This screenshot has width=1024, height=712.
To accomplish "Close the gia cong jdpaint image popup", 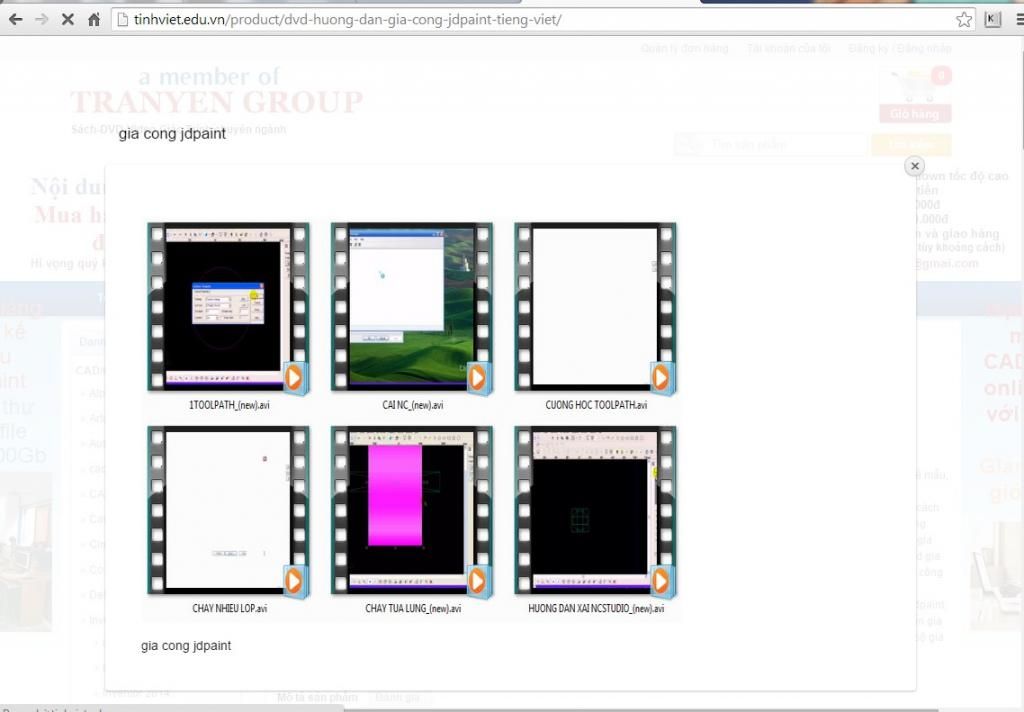I will [914, 166].
